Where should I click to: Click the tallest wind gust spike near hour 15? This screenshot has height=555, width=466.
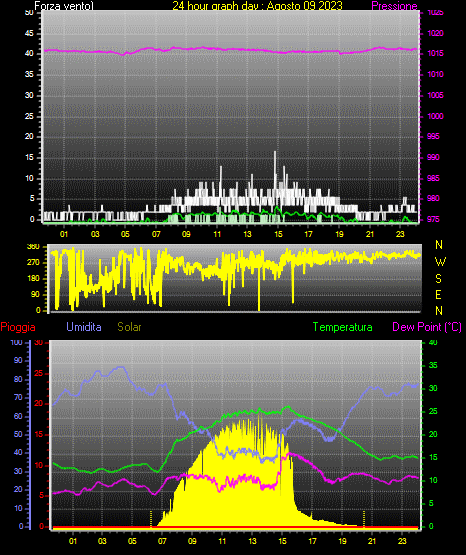pyautogui.click(x=275, y=170)
